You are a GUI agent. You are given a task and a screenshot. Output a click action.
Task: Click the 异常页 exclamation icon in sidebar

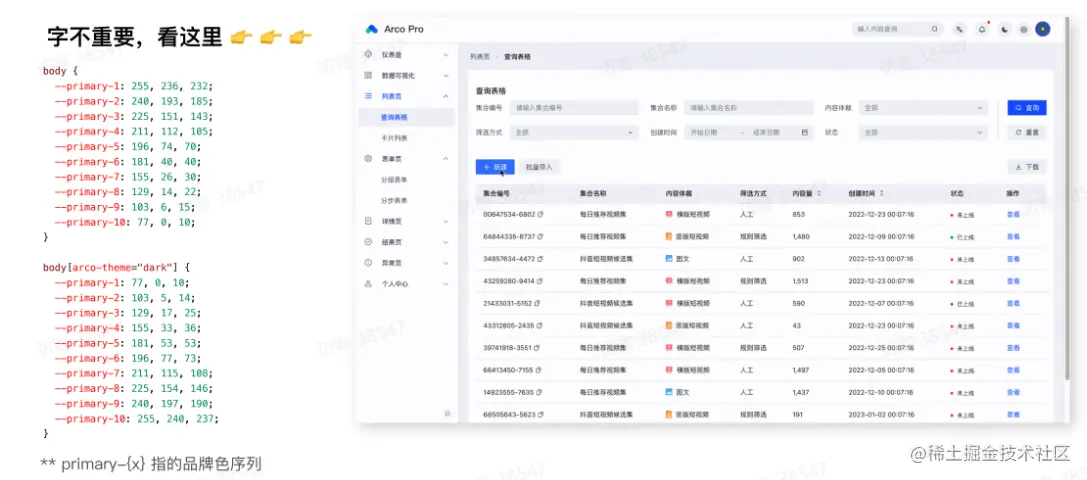(x=368, y=263)
